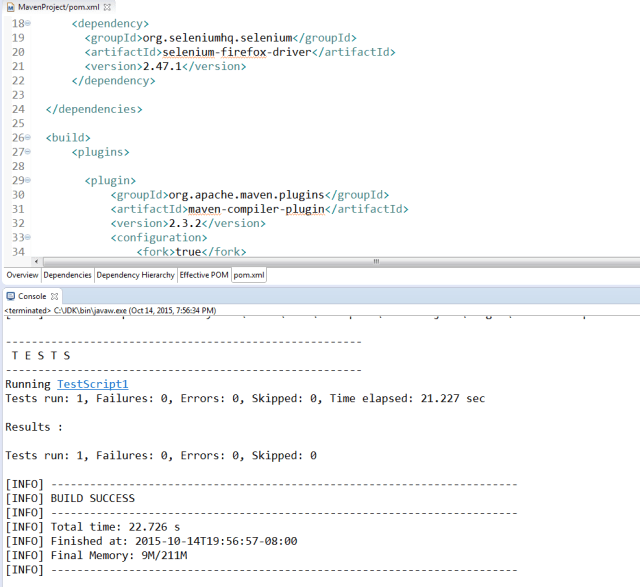Open the TestScript1 link in console

pyautogui.click(x=92, y=384)
